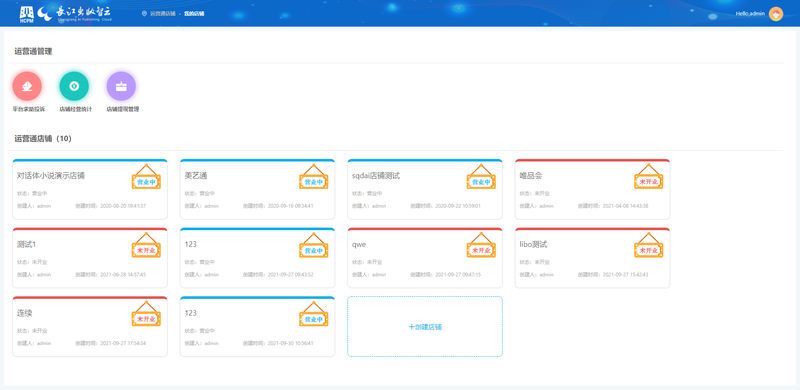Click 未开业 sign on libo测试 card
Image resolution: width=800 pixels, height=390 pixels.
pyautogui.click(x=649, y=245)
